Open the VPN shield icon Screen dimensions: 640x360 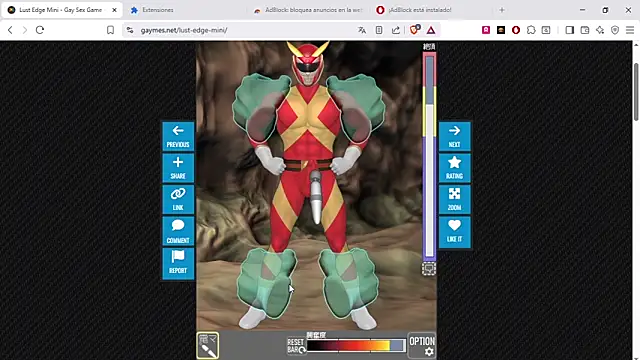click(x=615, y=30)
